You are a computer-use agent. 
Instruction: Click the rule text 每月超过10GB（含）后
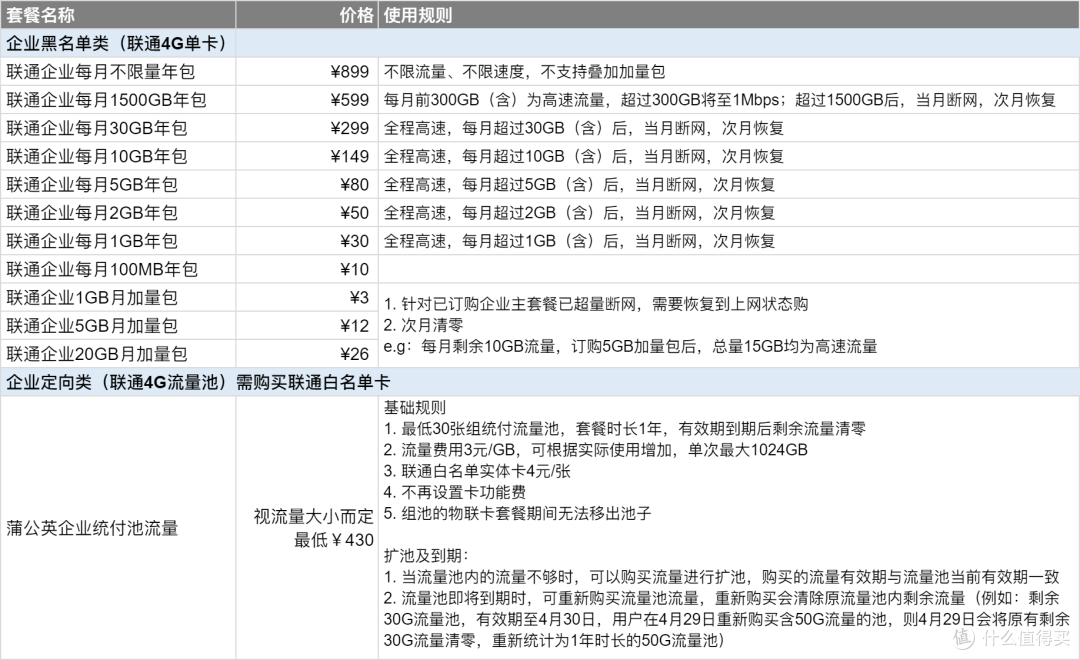(x=545, y=156)
